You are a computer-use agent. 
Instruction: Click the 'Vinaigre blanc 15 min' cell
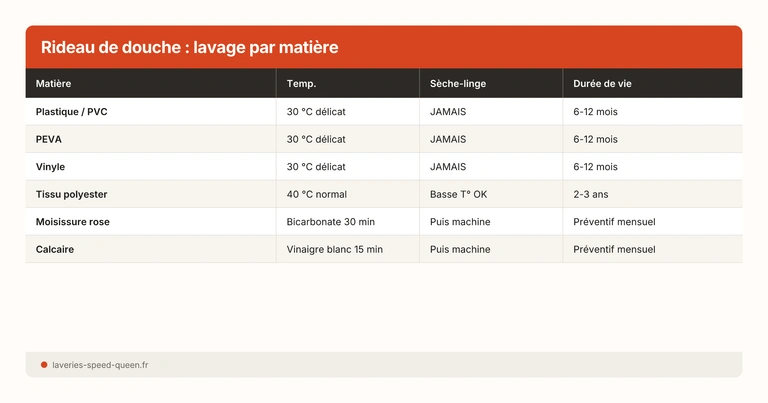(x=334, y=249)
